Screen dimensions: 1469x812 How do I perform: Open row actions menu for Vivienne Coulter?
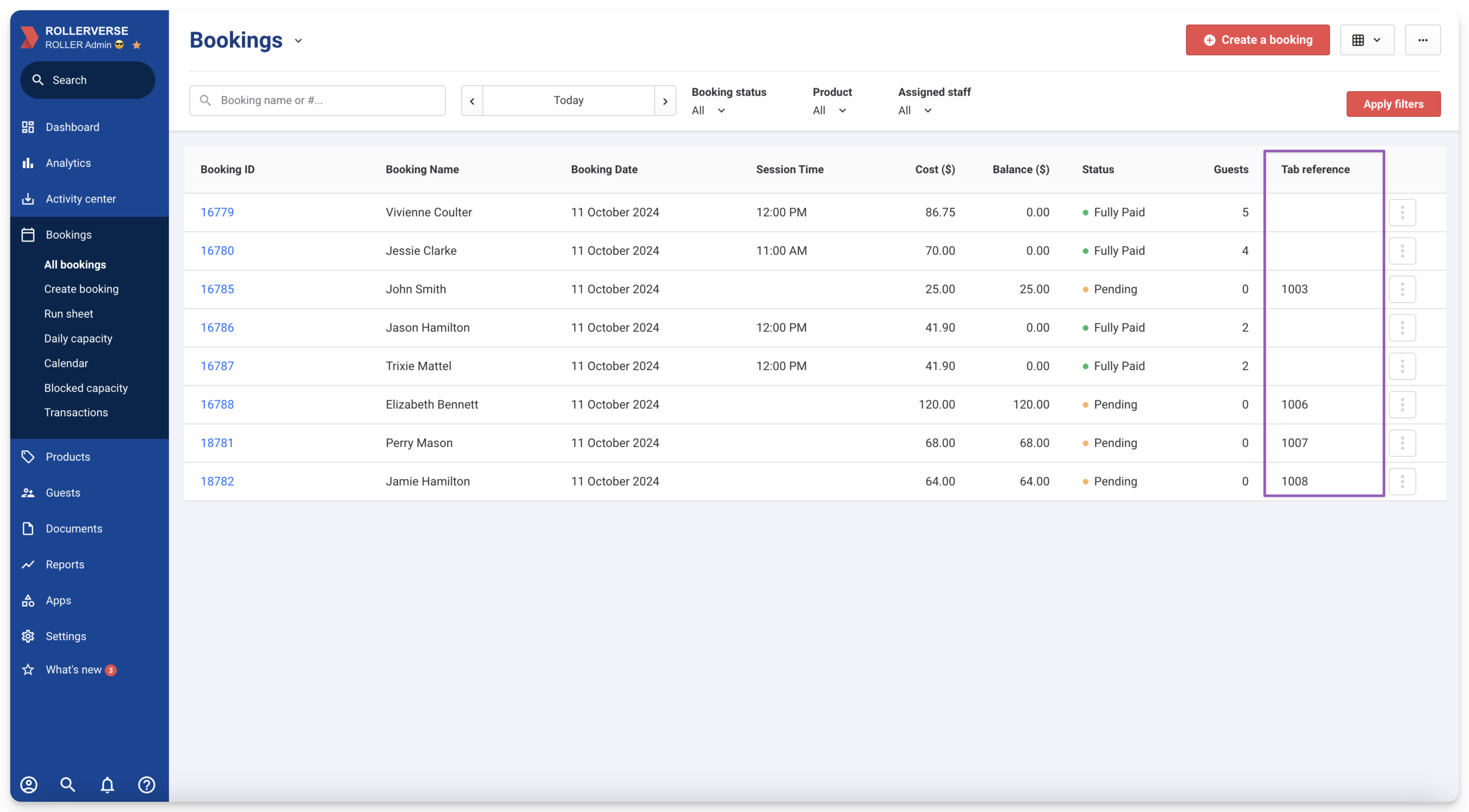click(x=1402, y=212)
